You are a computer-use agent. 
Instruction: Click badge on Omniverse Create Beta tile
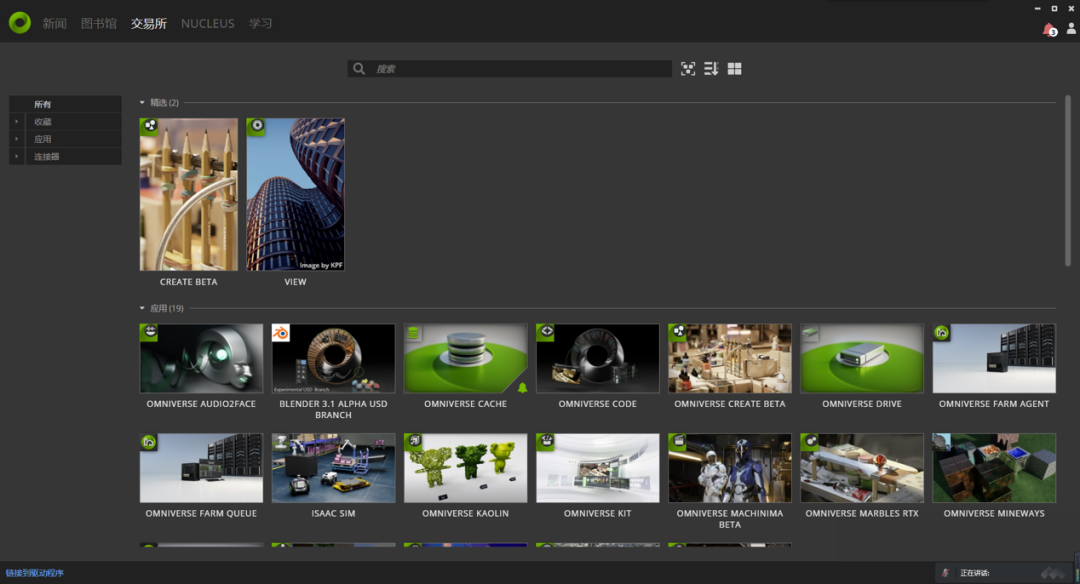pyautogui.click(x=678, y=332)
